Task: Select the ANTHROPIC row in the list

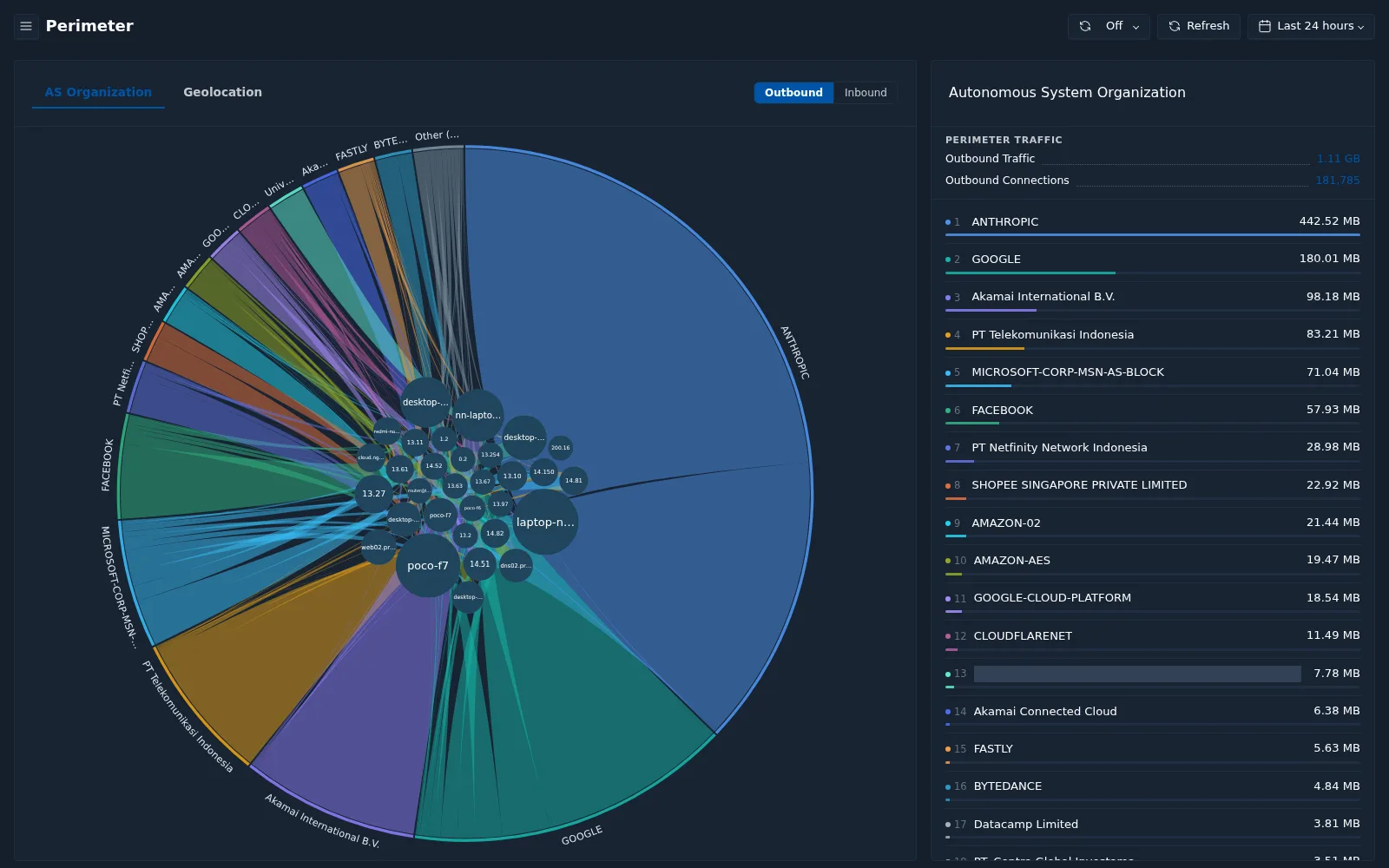Action: click(x=1153, y=222)
